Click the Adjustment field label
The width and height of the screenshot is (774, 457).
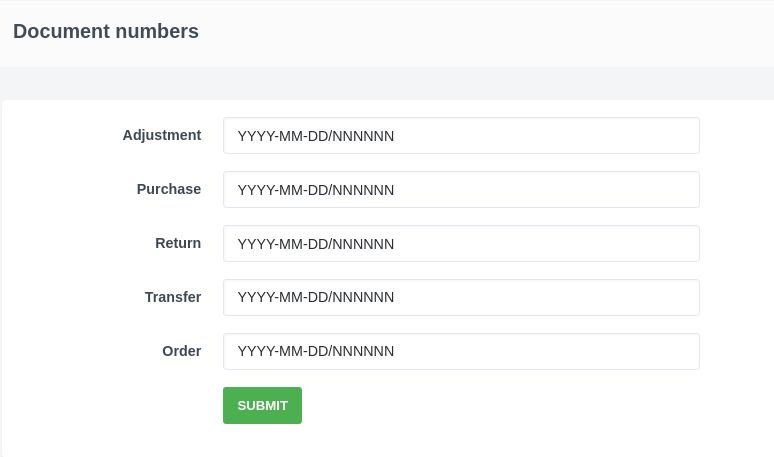coord(161,135)
